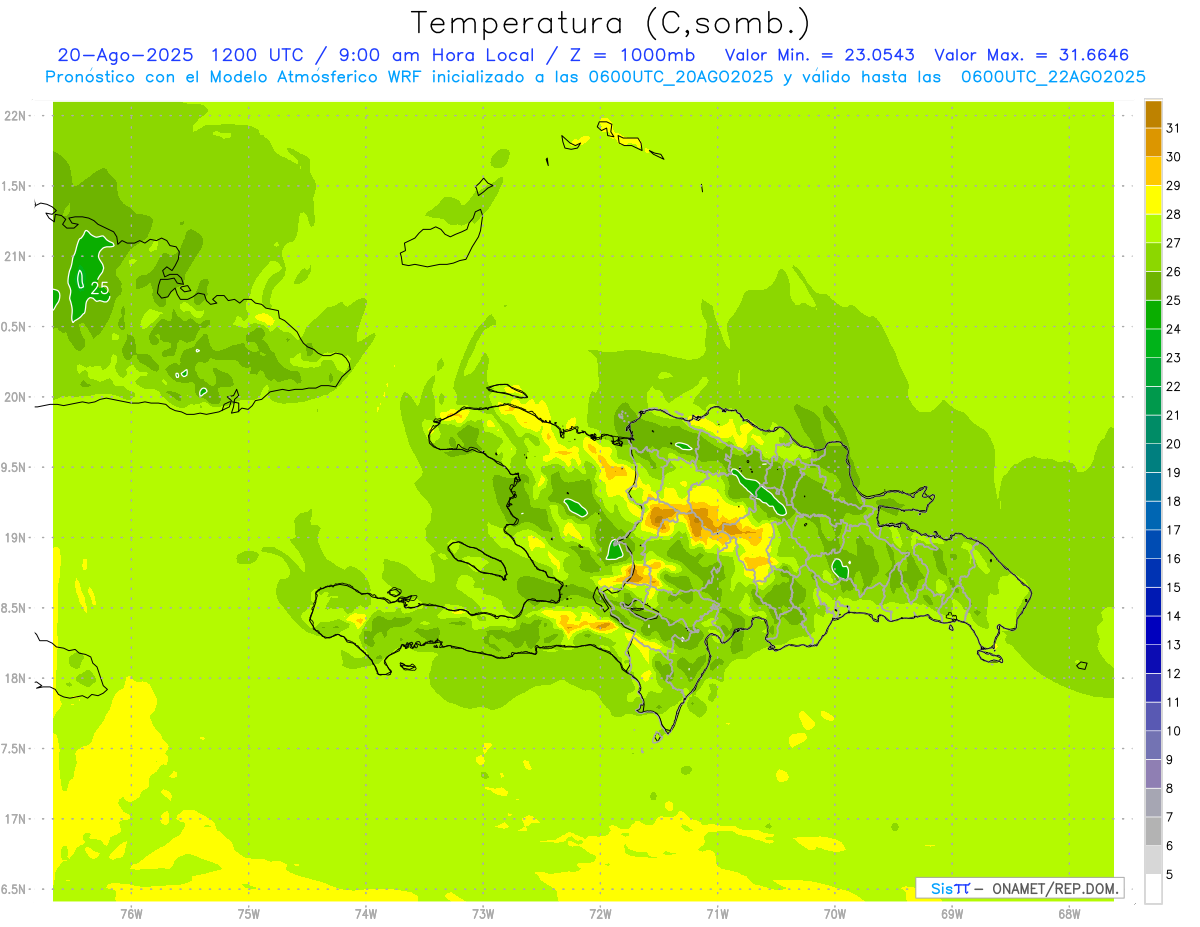Click the "72W" longitude label
The height and width of the screenshot is (927, 1200).
[x=600, y=915]
